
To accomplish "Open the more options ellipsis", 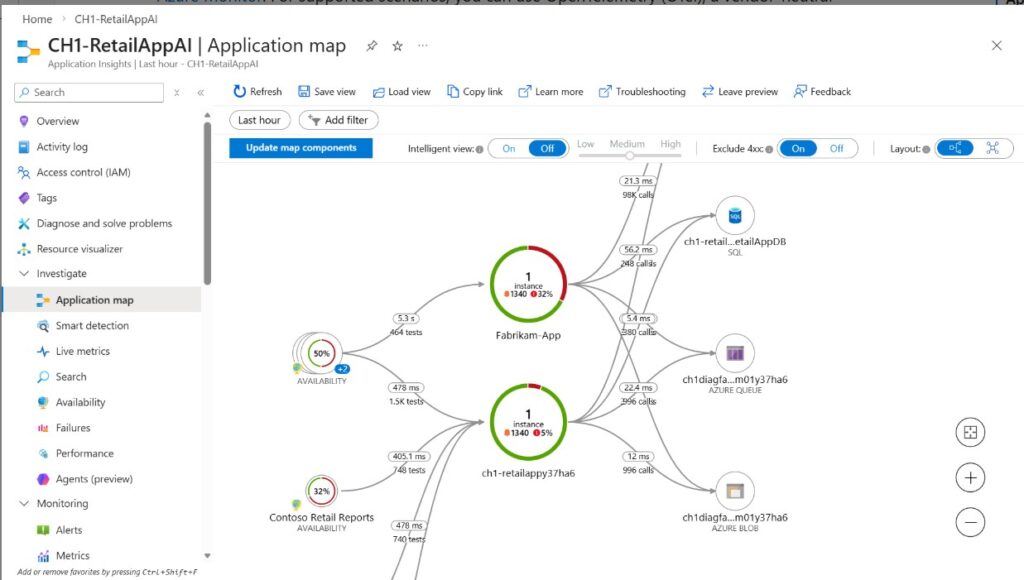I will pos(423,46).
